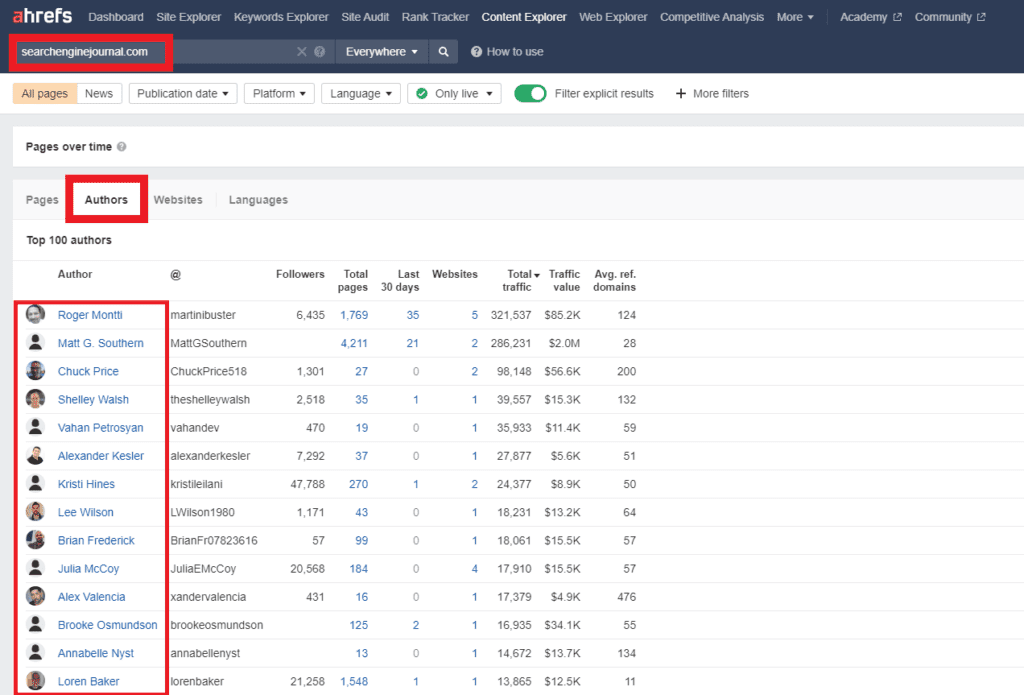Switch to the News filter button
Image resolution: width=1024 pixels, height=695 pixels.
(x=99, y=93)
